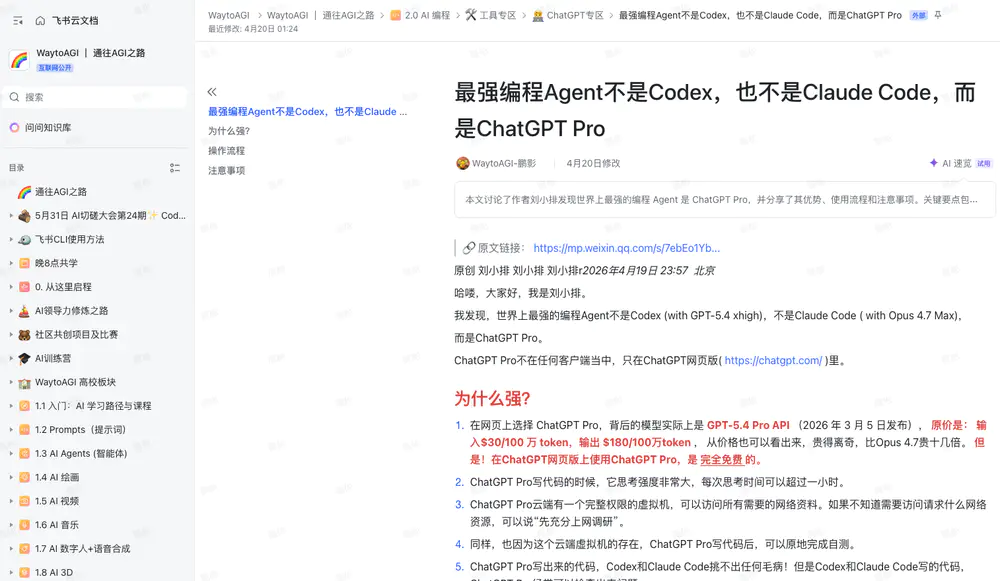The image size is (1000, 581).
Task: Expand 飞书CLI使用方法 tree arrow
Action: (11, 240)
